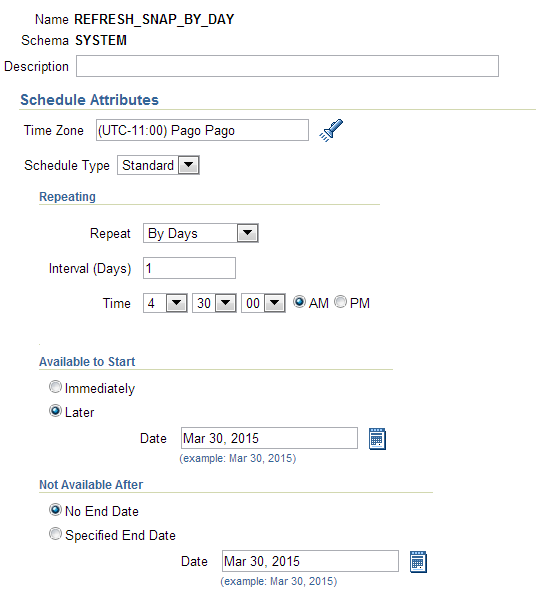Select the AM radio button
The image size is (536, 597).
pyautogui.click(x=299, y=302)
